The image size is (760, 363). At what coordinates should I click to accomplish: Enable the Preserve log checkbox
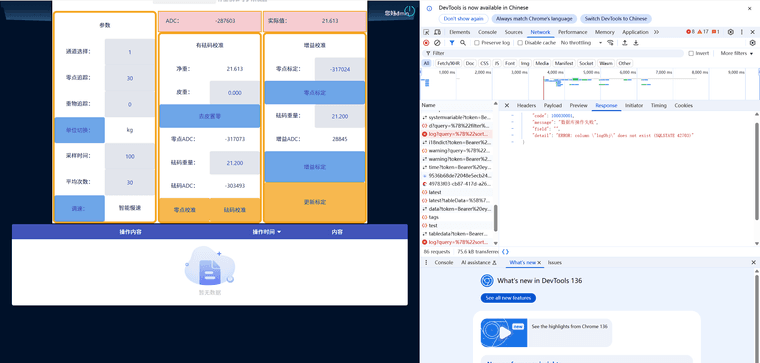point(476,43)
